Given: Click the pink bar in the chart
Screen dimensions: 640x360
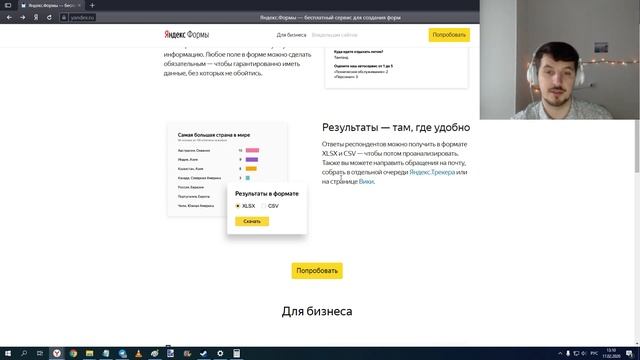Looking at the screenshot, I should coord(252,151).
